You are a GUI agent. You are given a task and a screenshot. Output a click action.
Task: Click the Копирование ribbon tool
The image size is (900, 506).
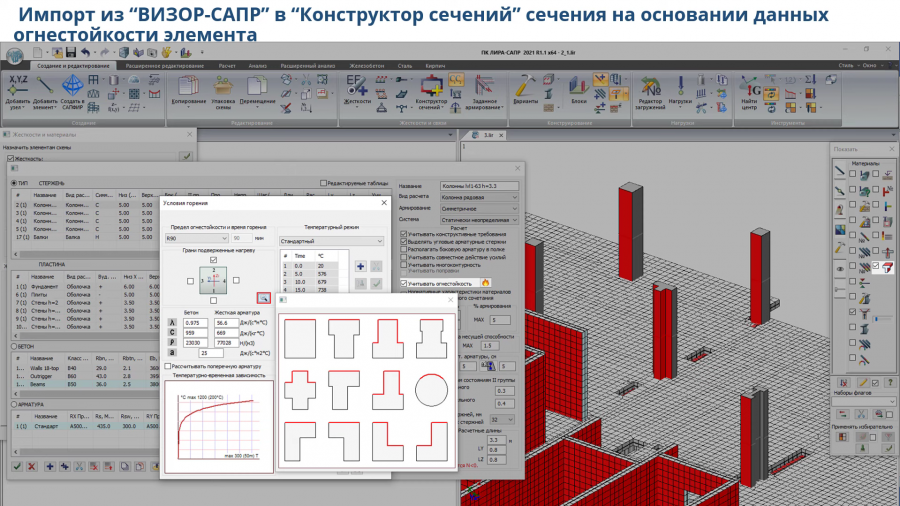188,88
